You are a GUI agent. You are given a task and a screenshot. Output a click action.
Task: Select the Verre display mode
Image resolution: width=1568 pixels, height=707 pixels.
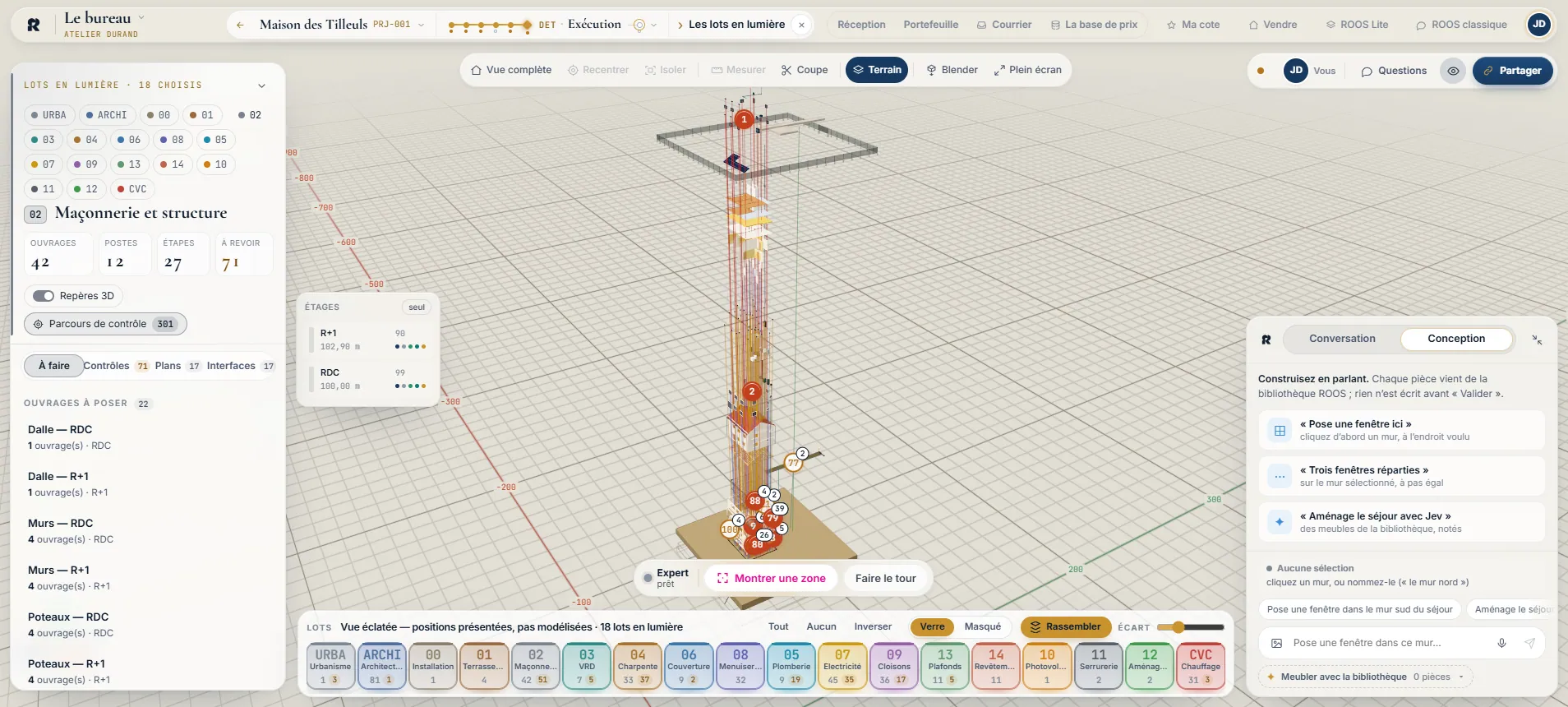coord(932,627)
